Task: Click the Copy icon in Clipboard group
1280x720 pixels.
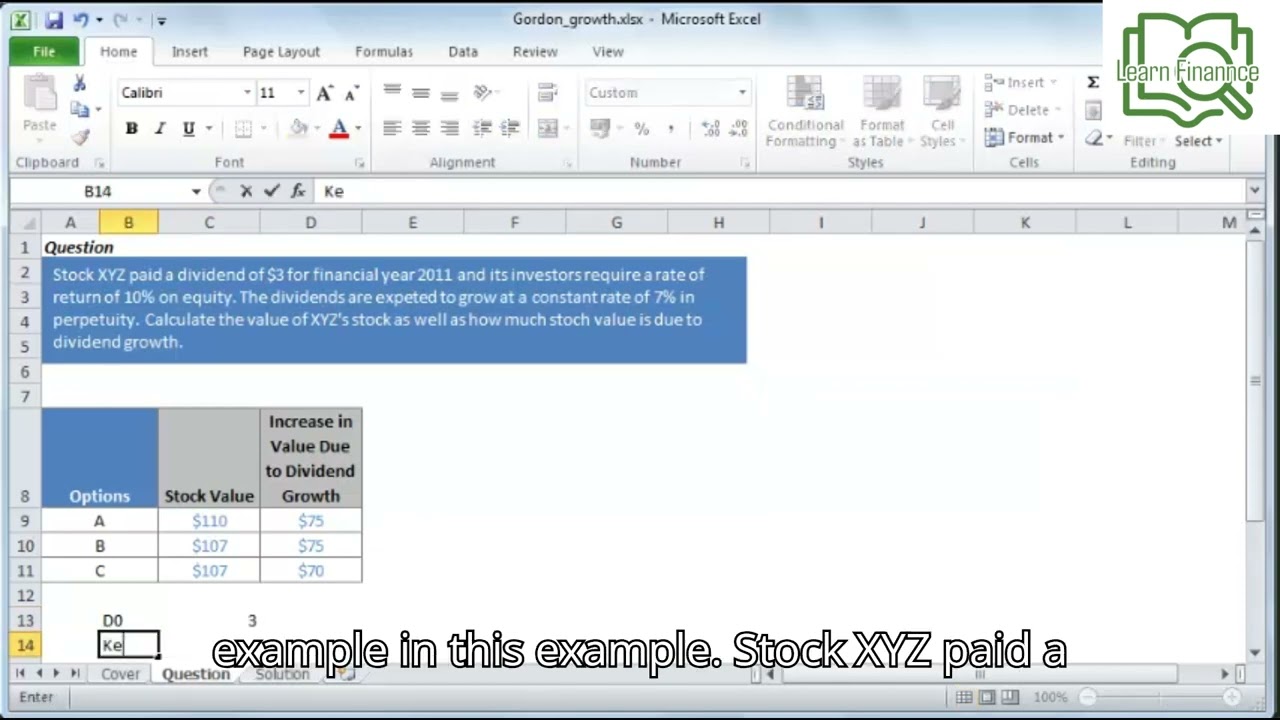Action: (79, 110)
